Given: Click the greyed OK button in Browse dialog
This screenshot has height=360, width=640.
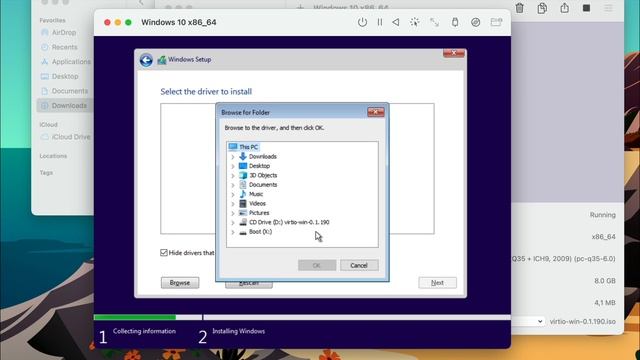Looking at the screenshot, I should pos(317,265).
